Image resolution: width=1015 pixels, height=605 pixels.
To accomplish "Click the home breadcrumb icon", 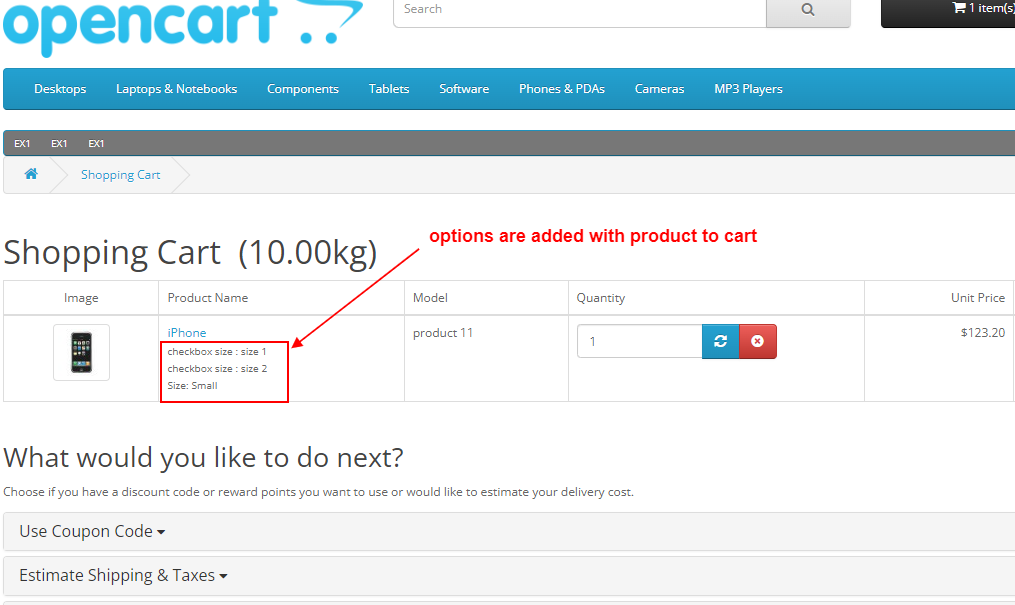I will pyautogui.click(x=30, y=174).
